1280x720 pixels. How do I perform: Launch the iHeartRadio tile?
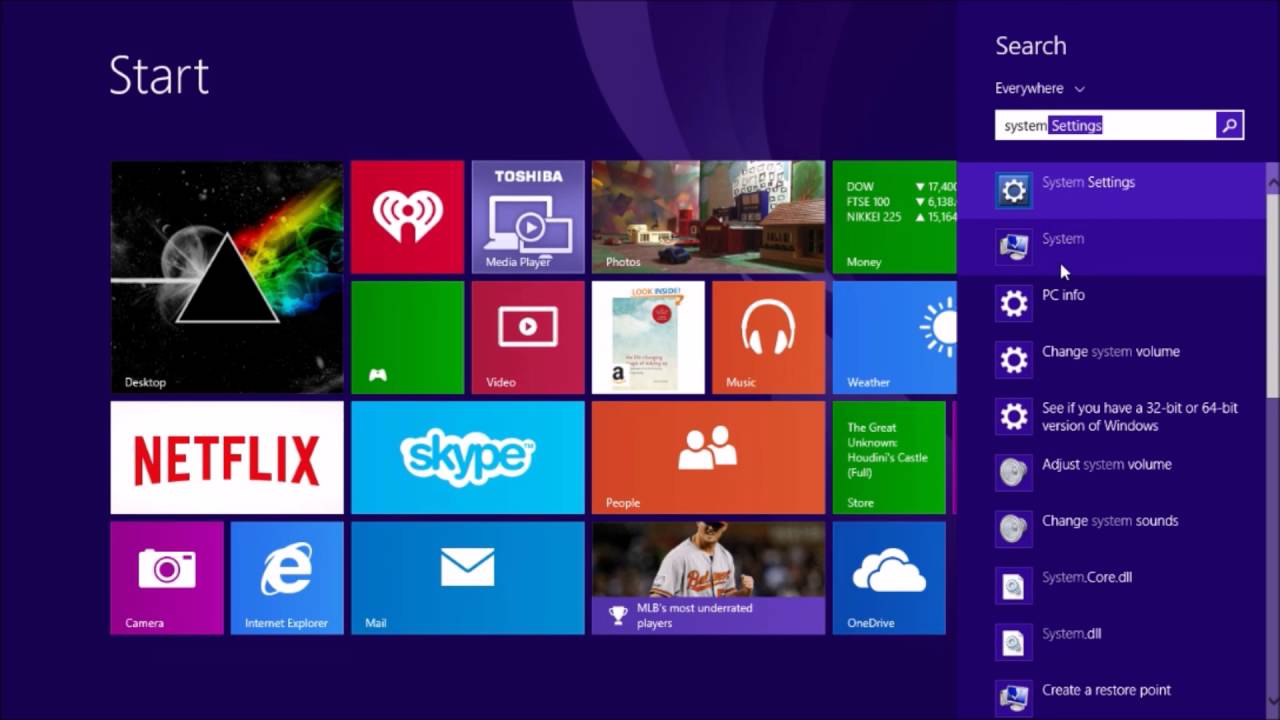(408, 217)
